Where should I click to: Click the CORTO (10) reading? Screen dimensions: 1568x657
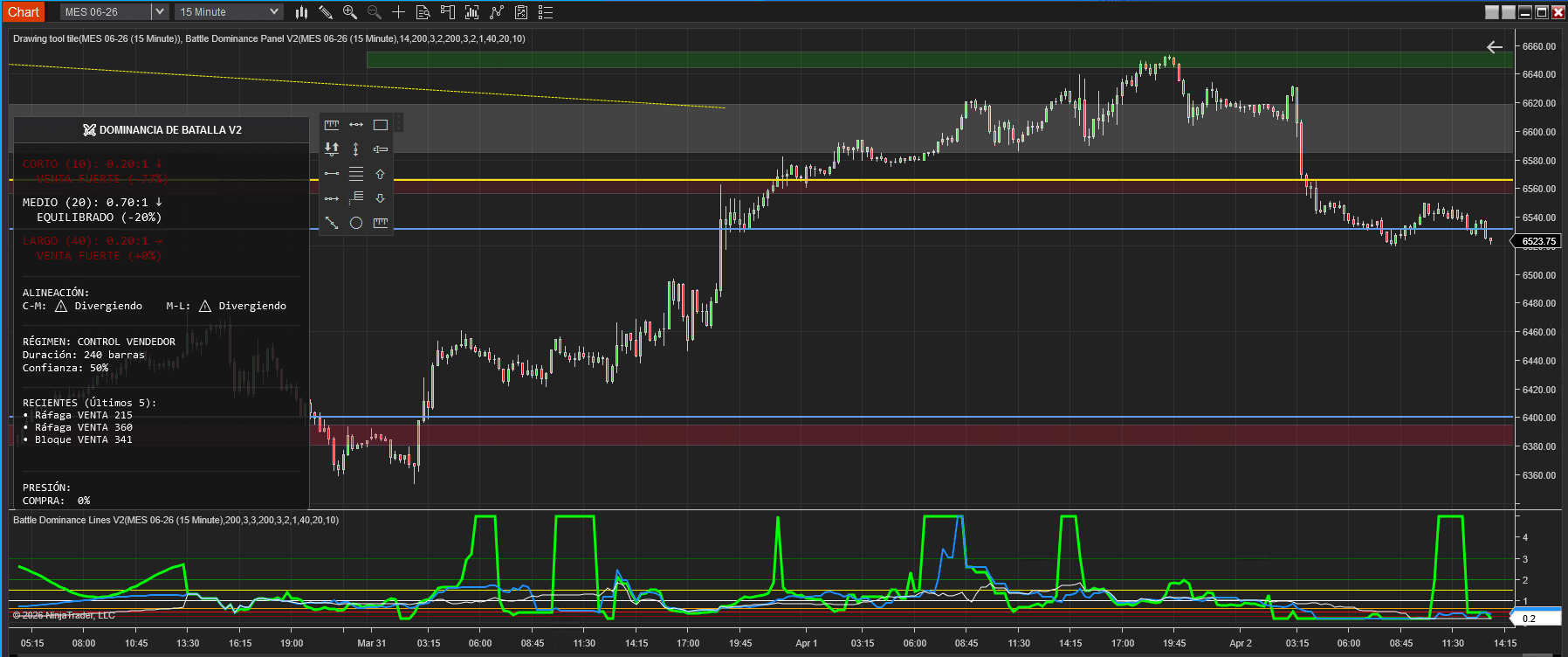coord(93,163)
